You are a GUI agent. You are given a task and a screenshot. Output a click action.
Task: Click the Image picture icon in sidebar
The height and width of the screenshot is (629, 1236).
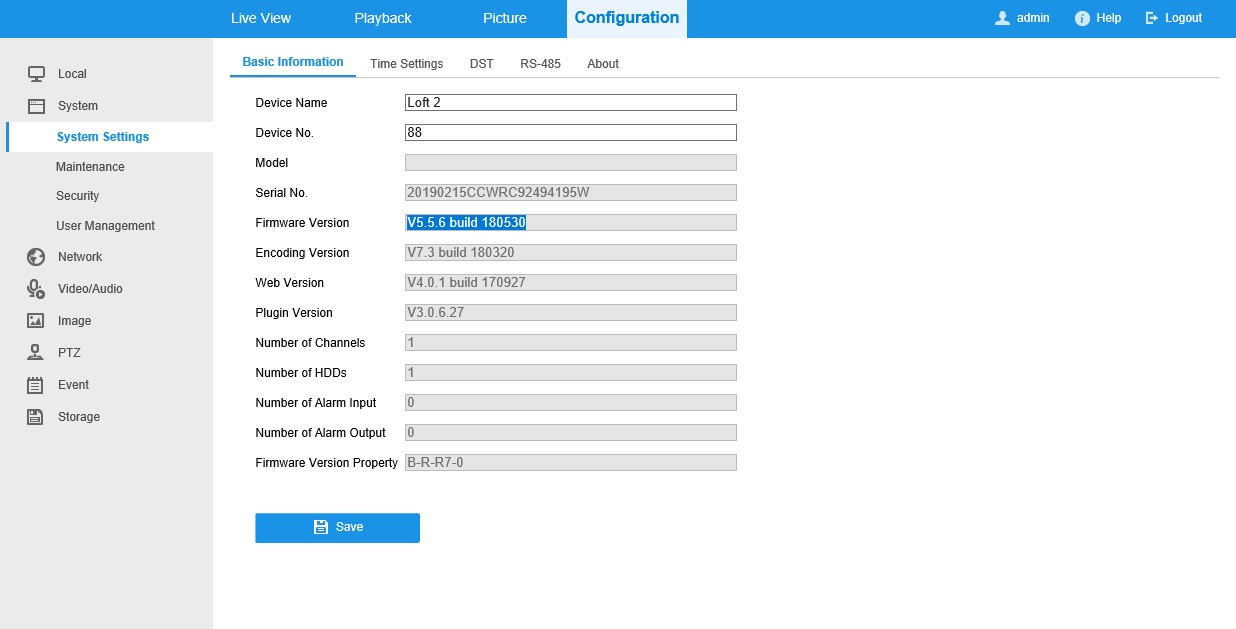[36, 321]
